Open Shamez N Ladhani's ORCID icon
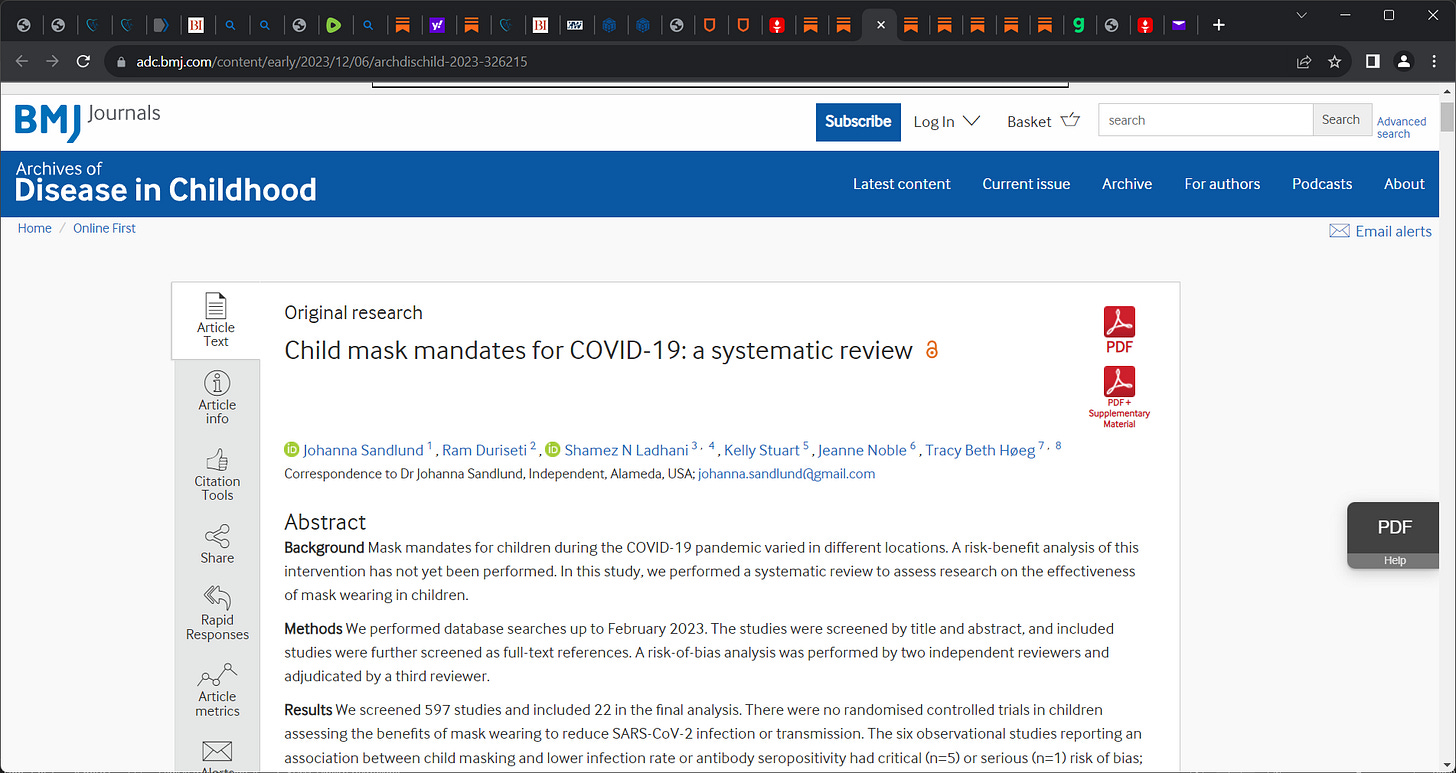 coord(553,450)
